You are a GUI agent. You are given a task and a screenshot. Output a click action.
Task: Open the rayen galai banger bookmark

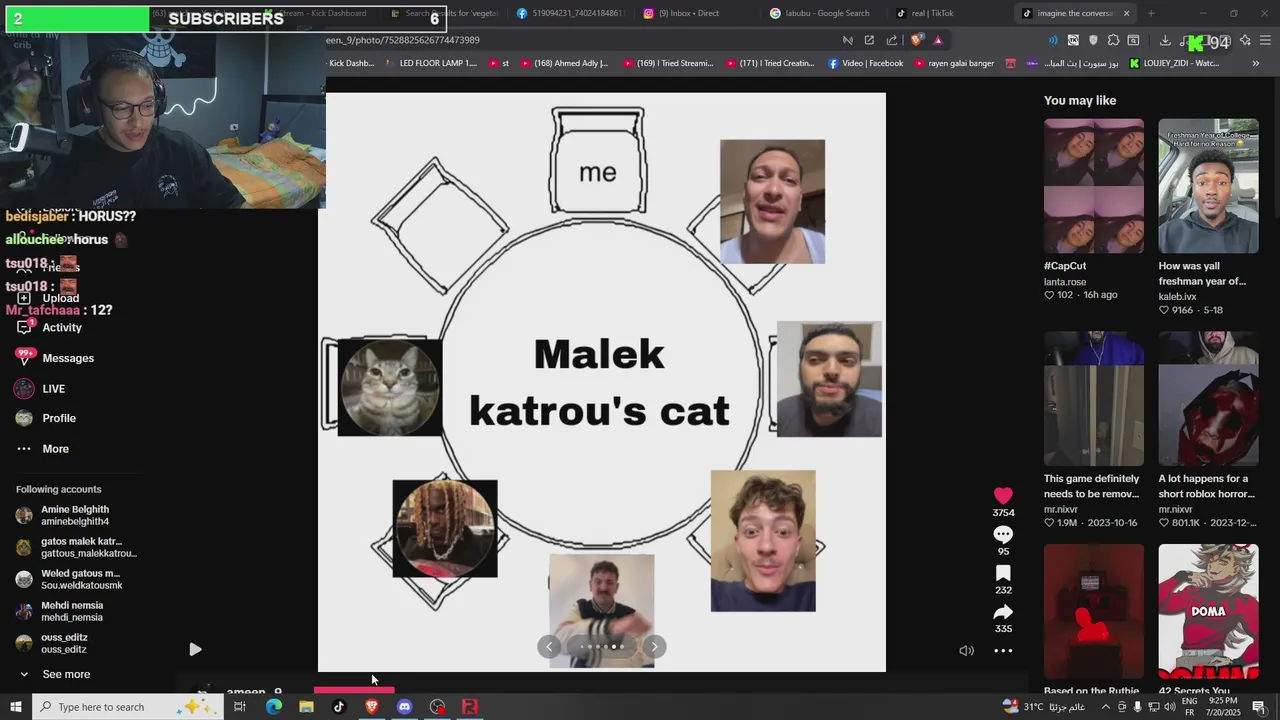tap(952, 63)
